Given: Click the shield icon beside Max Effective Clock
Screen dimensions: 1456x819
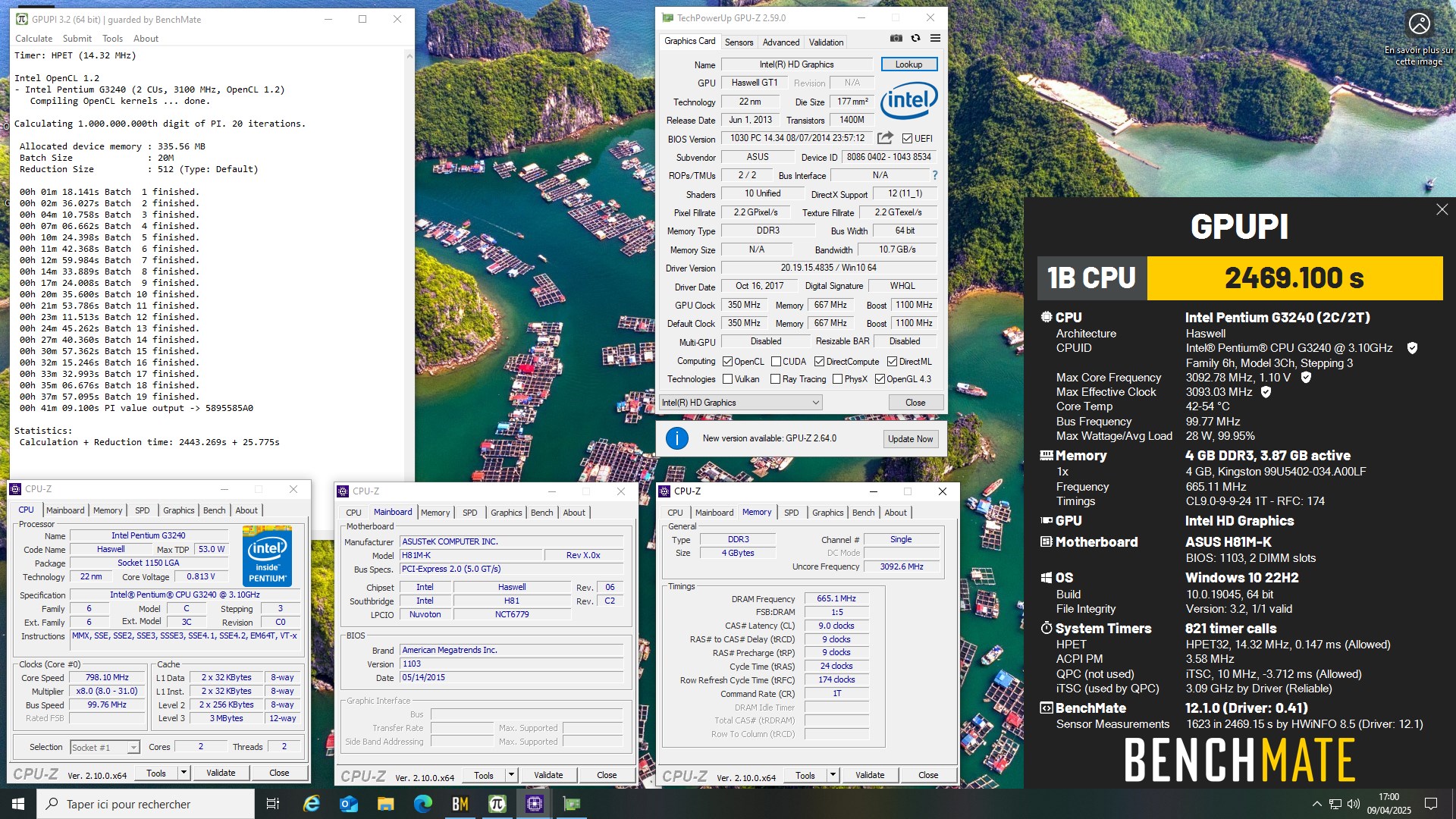Looking at the screenshot, I should coord(1266,392).
